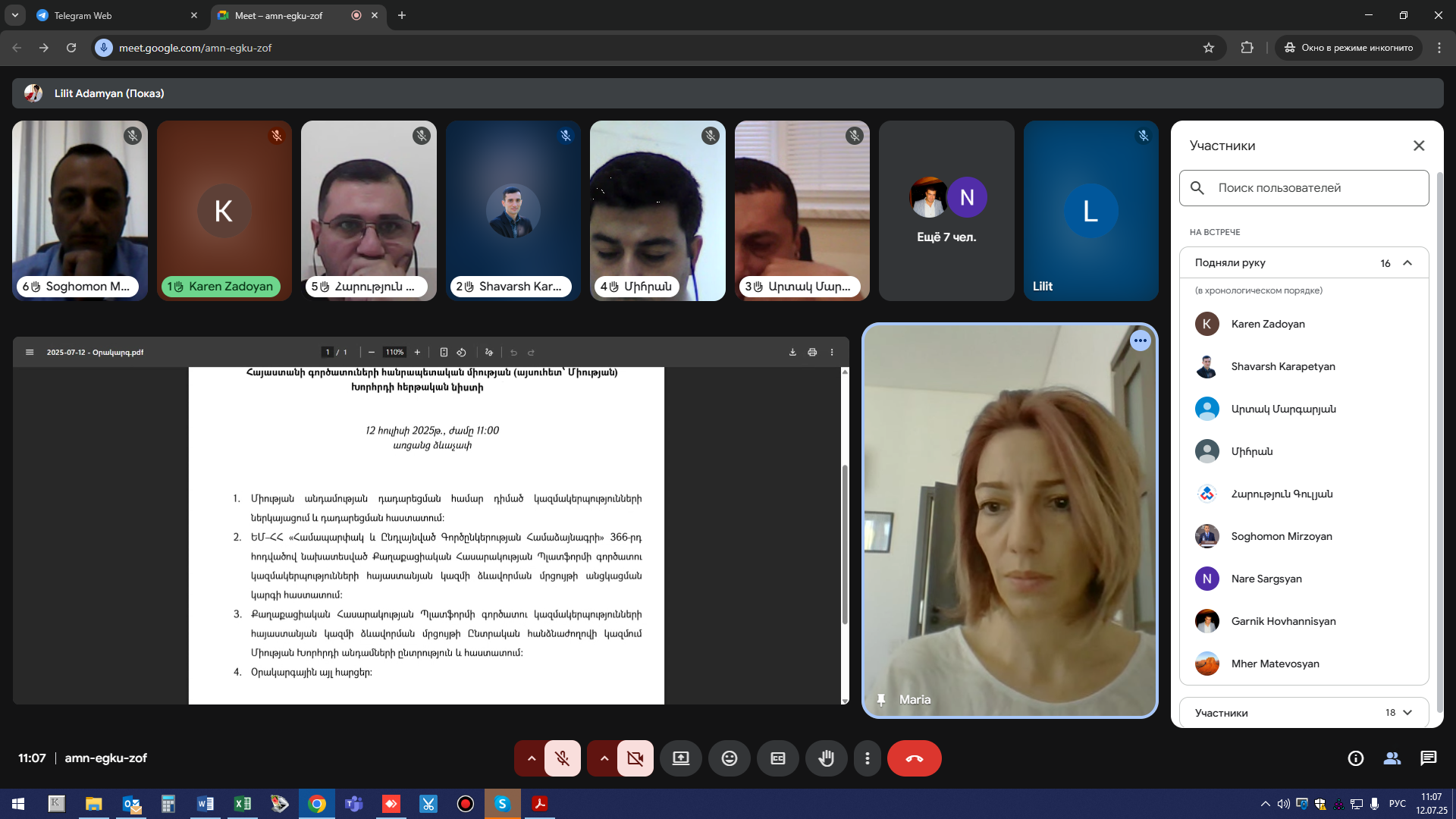The width and height of the screenshot is (1456, 819).
Task: Click Shavarsh Kar... name badge
Action: click(511, 287)
